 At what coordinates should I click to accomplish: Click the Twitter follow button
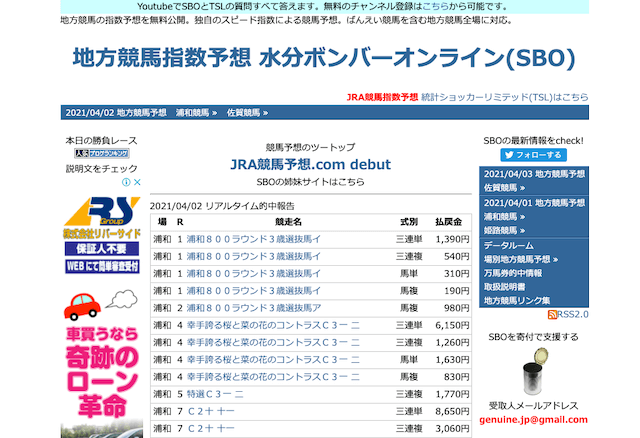tap(533, 155)
